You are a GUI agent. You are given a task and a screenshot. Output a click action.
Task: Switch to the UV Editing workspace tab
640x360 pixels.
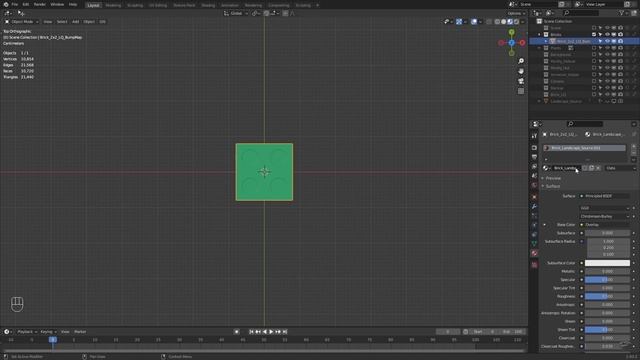pos(158,5)
